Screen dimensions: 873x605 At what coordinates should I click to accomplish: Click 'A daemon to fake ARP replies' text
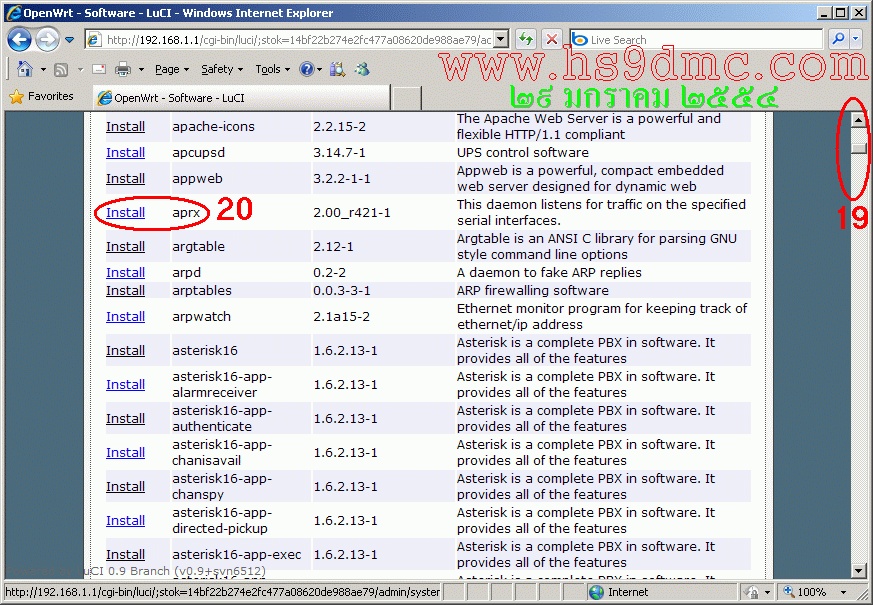549,273
